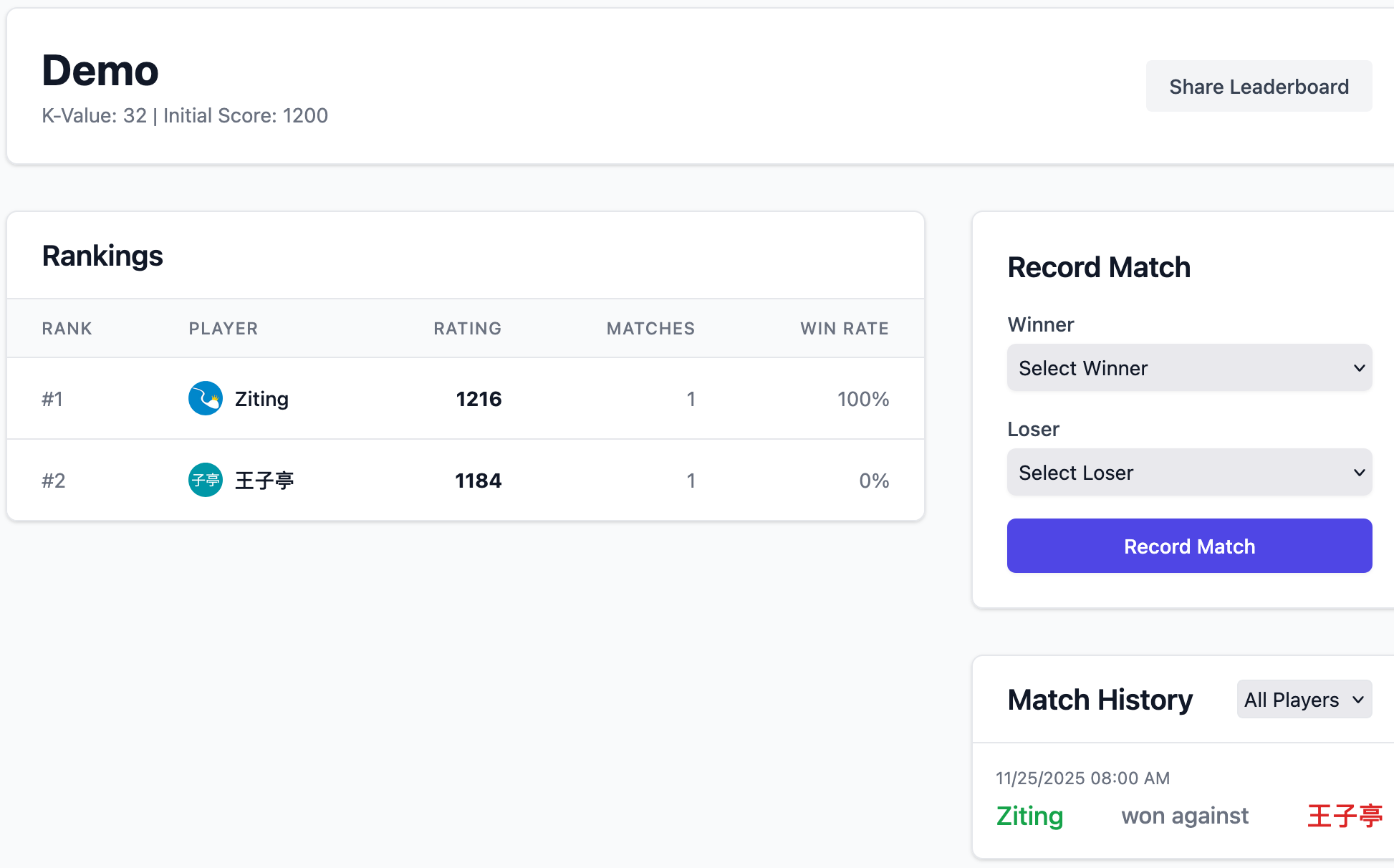Click the RATING column header

click(x=467, y=329)
